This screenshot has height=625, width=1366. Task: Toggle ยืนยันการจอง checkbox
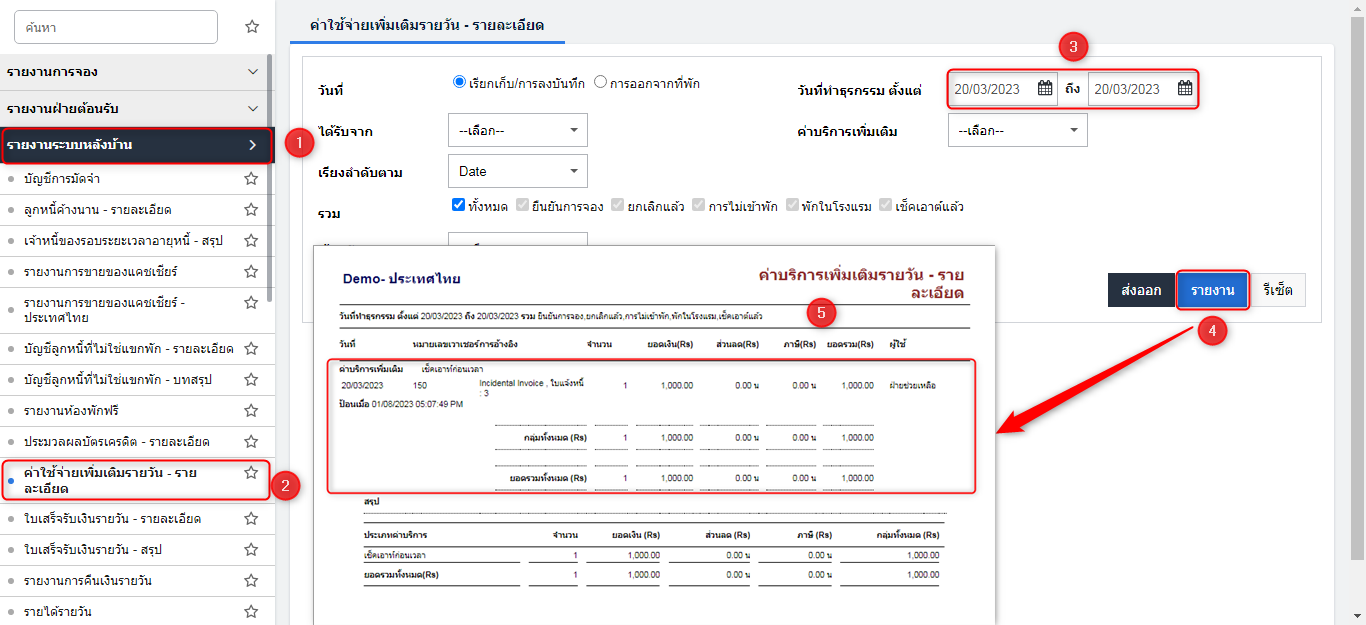(523, 206)
